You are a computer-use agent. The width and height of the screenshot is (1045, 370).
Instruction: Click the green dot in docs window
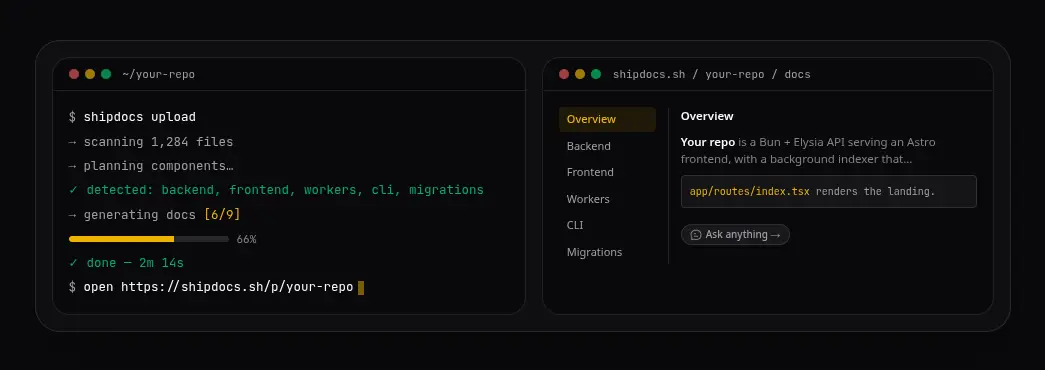[596, 74]
